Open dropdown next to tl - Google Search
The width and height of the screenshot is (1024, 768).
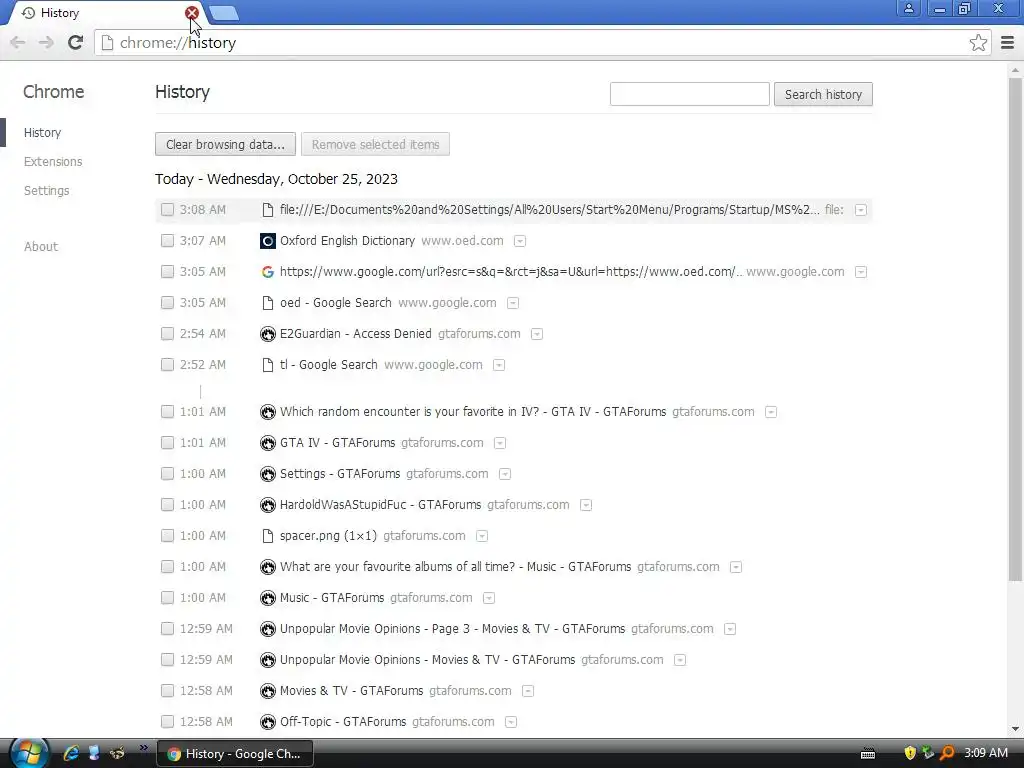499,366
